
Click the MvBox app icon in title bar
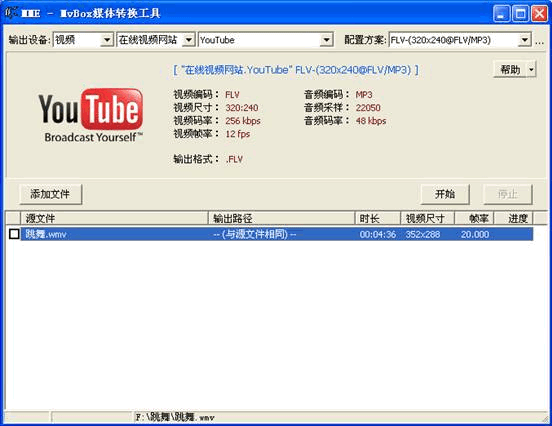[x=11, y=13]
